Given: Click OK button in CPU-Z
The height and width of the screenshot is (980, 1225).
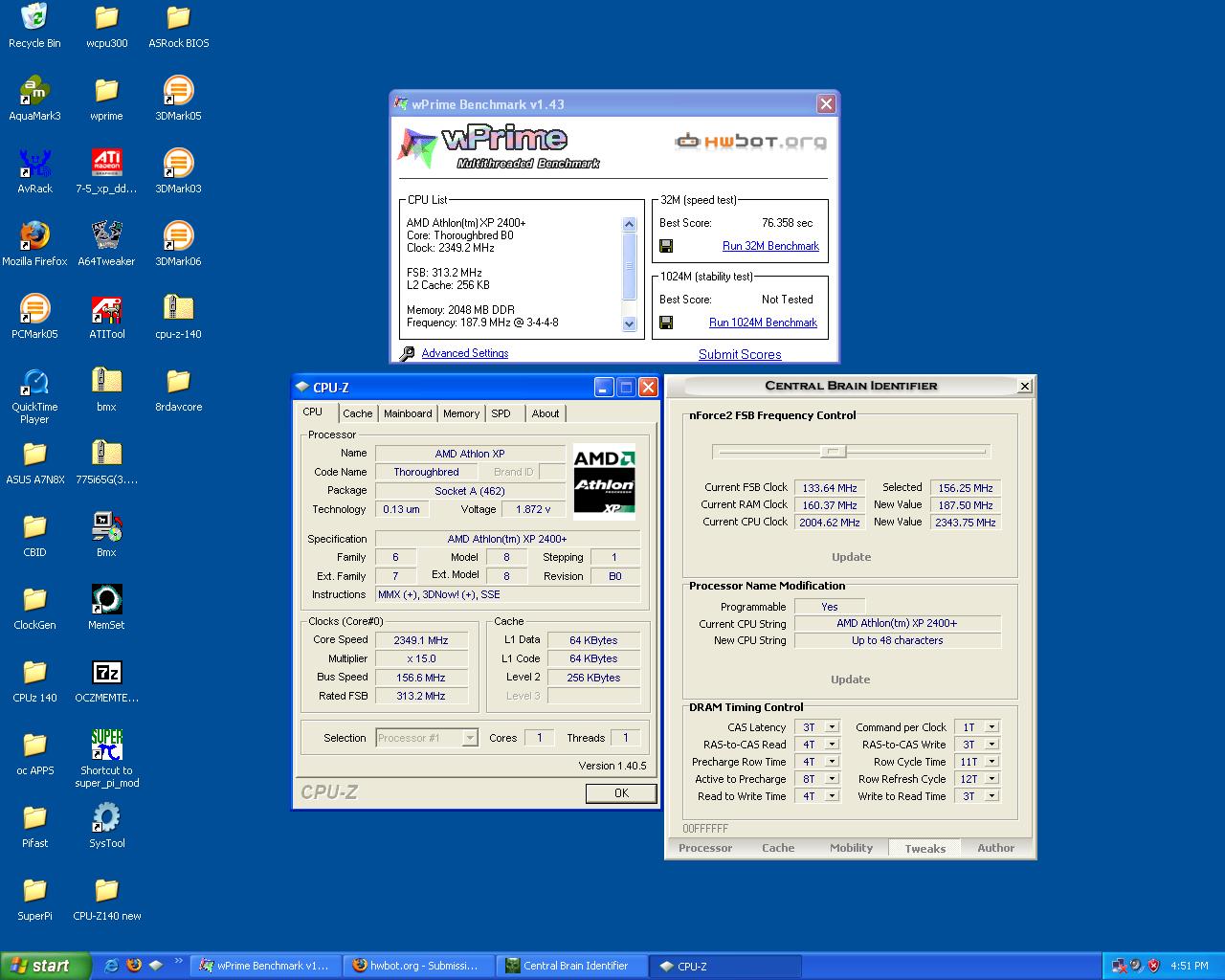Looking at the screenshot, I should pos(621,793).
